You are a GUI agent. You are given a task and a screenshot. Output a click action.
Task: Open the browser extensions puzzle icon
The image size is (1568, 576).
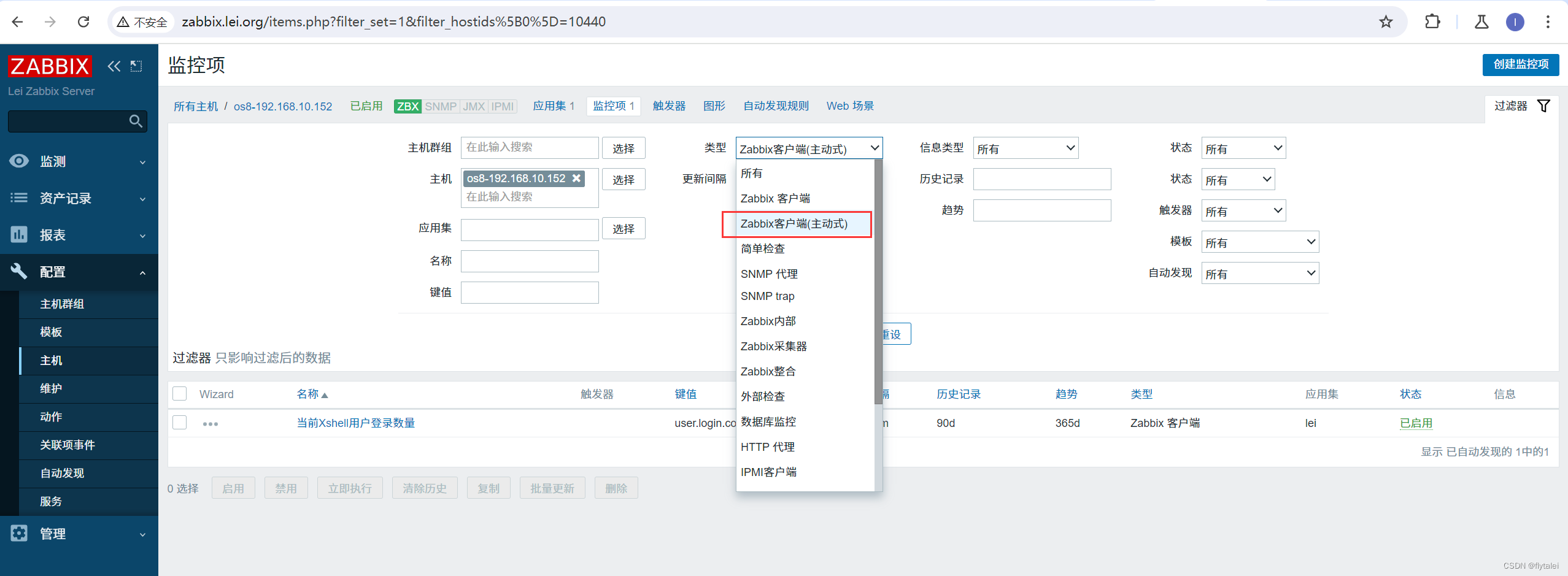pyautogui.click(x=1432, y=22)
